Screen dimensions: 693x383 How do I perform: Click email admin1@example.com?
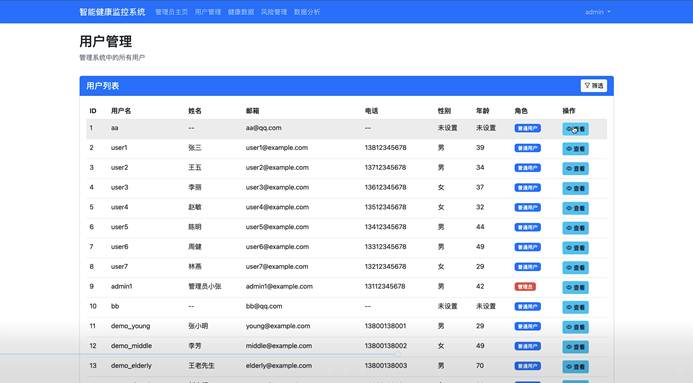279,286
